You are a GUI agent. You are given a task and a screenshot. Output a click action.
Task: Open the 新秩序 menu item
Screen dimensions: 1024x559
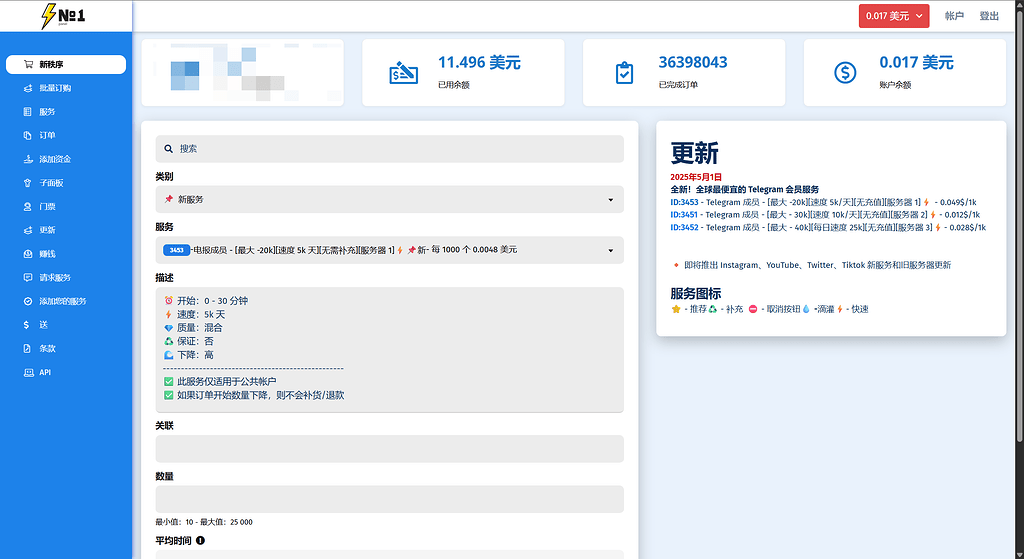coord(66,64)
